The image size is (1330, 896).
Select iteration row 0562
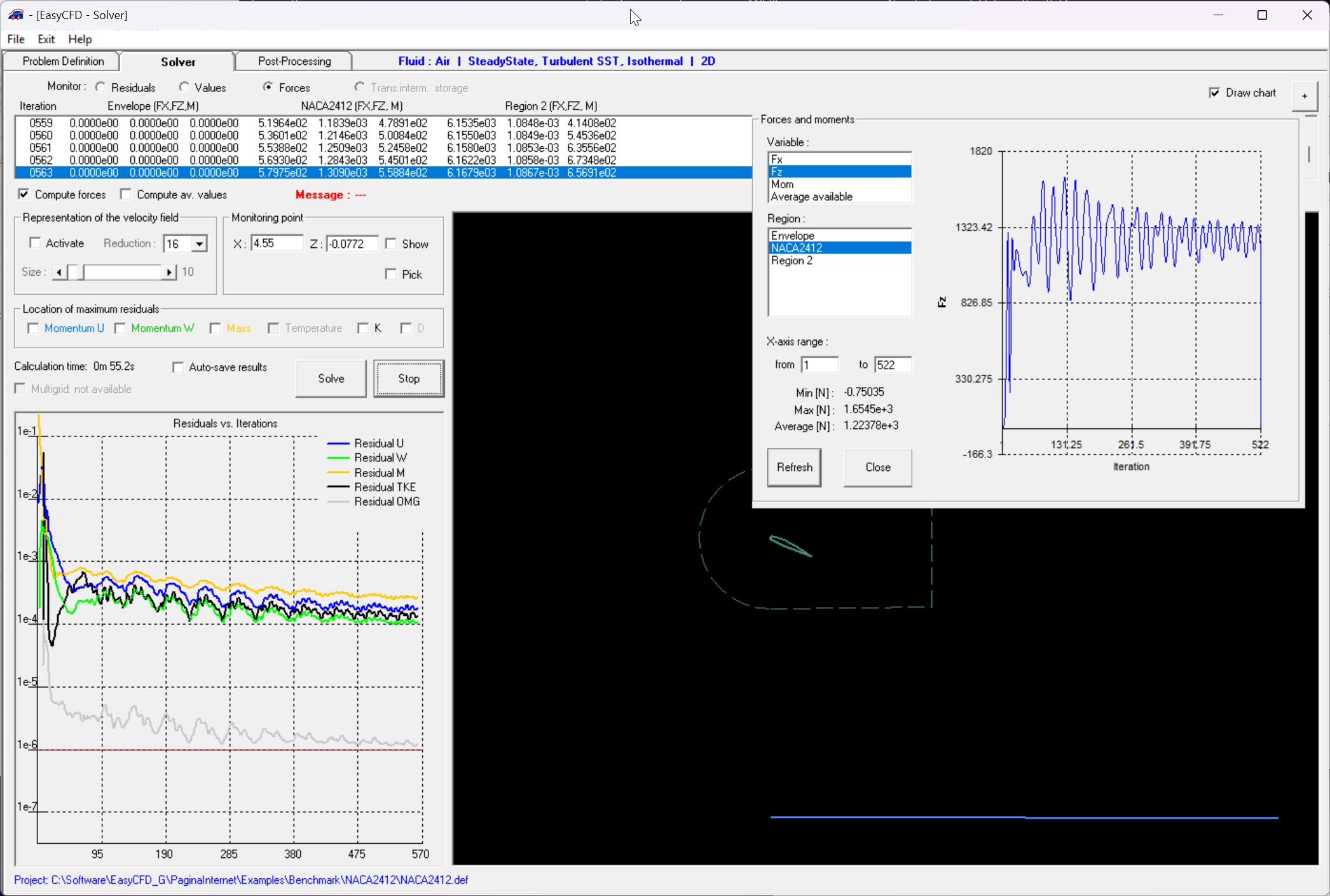383,160
